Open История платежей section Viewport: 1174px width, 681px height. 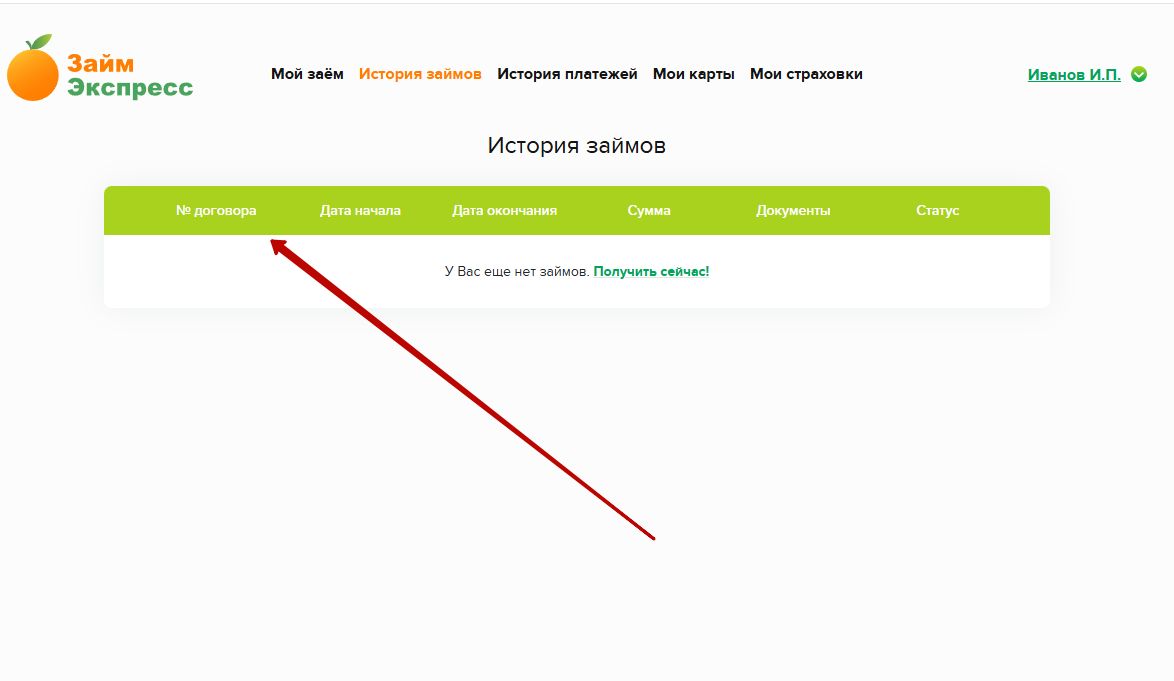567,74
